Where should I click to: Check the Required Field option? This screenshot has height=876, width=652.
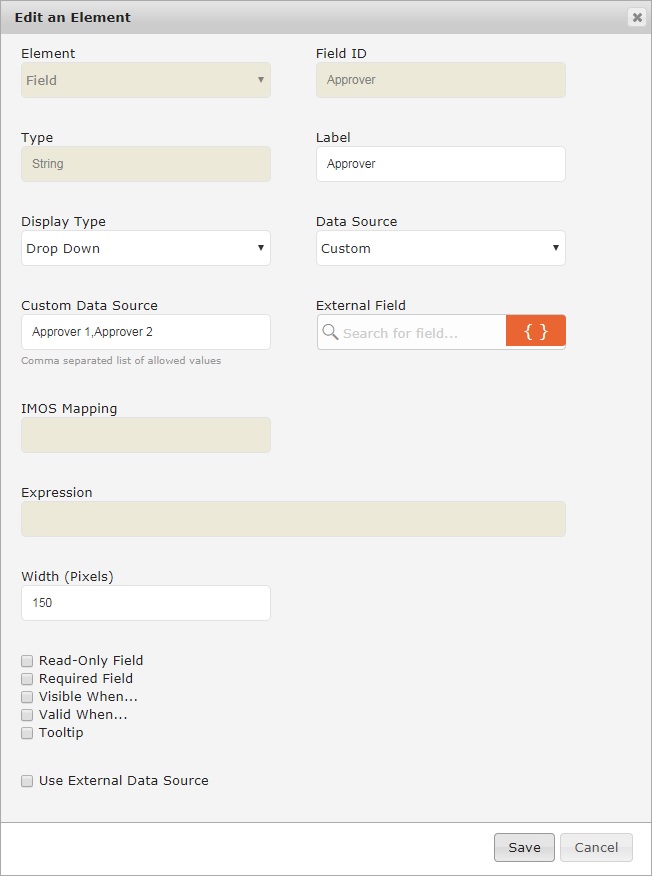[x=27, y=678]
